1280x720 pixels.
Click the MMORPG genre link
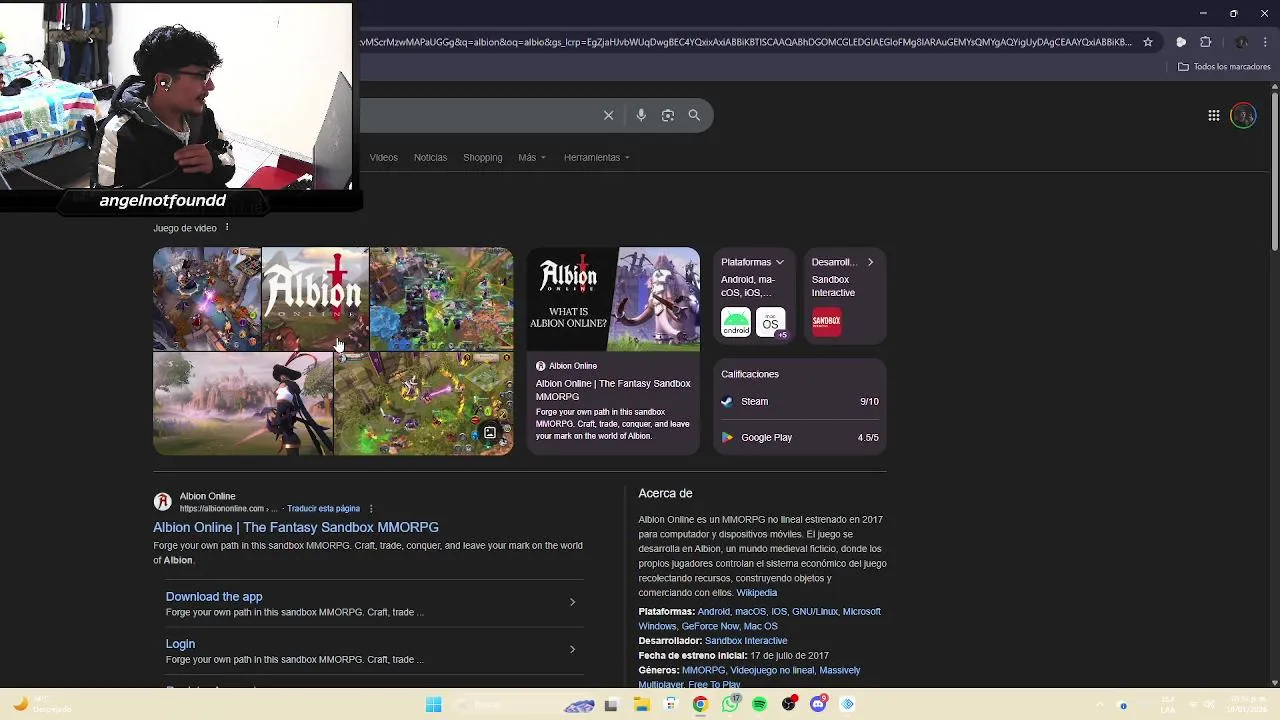click(x=703, y=670)
